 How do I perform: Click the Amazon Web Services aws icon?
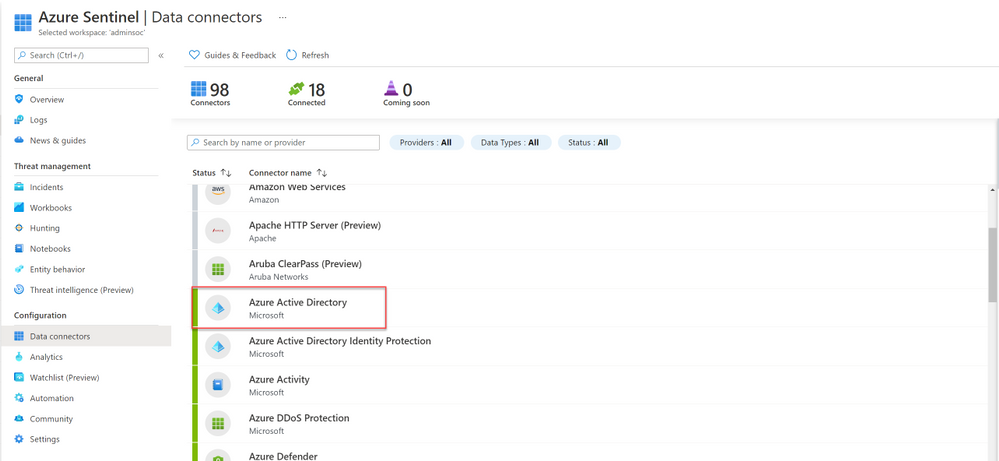click(218, 191)
